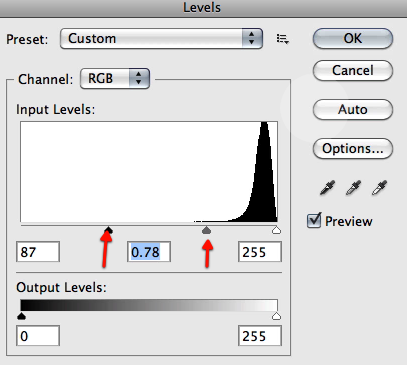Click OK to apply levels
This screenshot has width=407, height=365.
click(353, 38)
